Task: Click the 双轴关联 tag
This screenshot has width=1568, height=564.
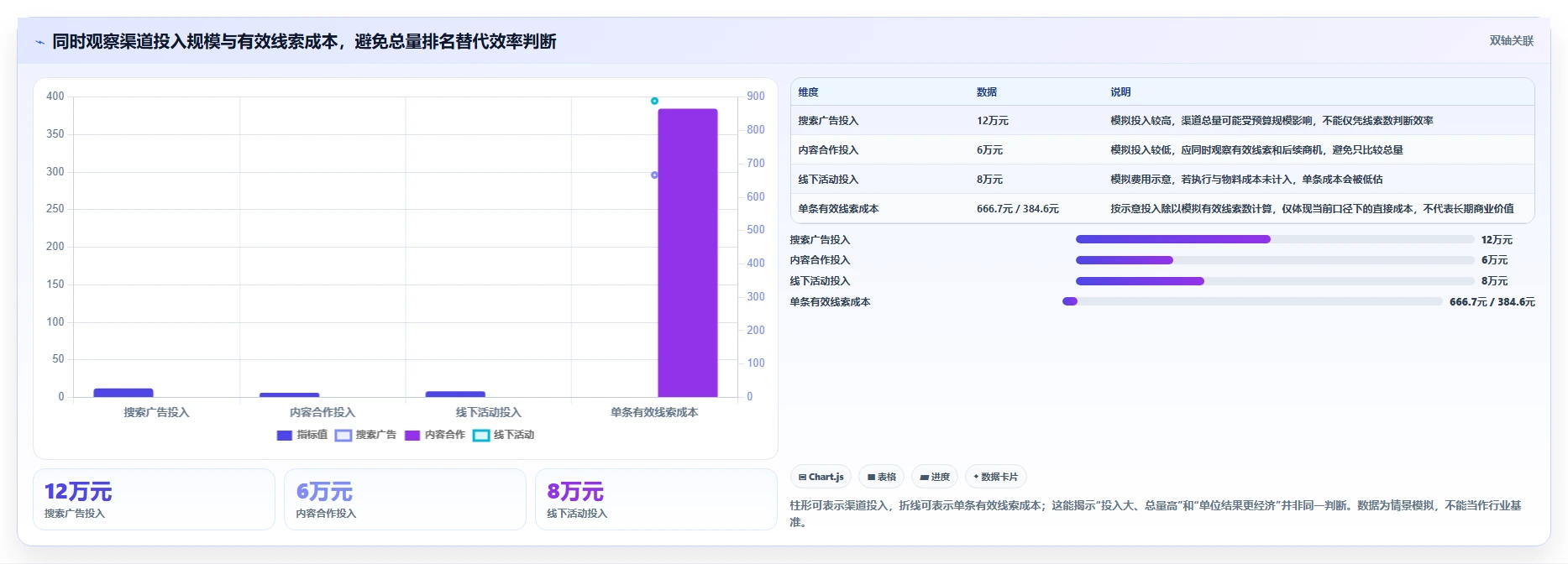Action: pos(1511,40)
